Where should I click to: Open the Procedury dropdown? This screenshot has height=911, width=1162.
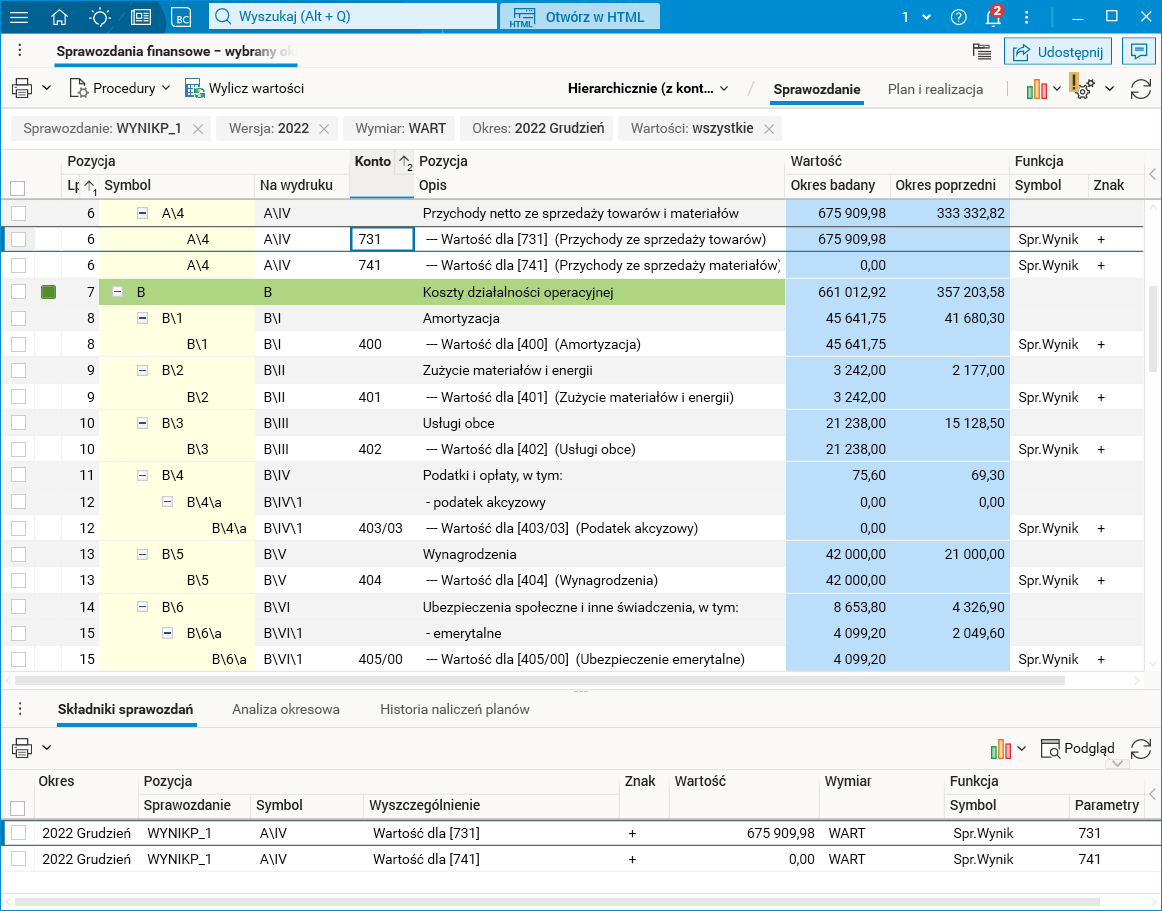click(120, 88)
